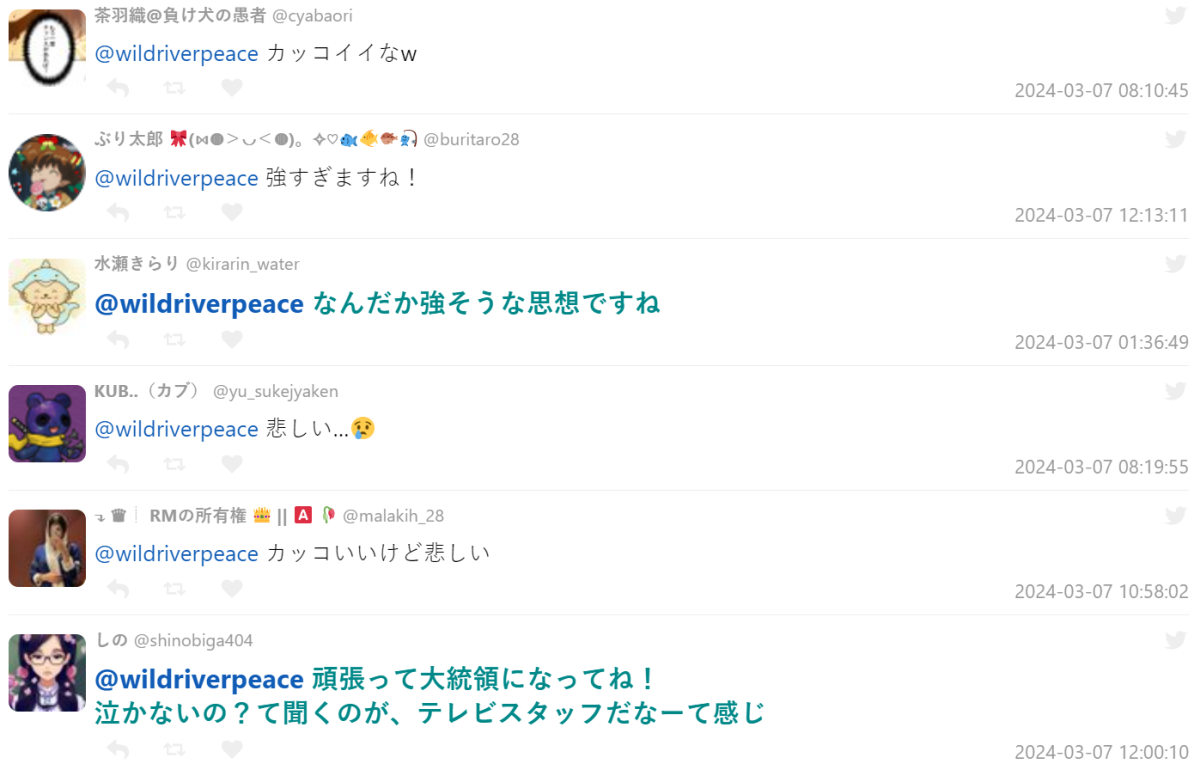Like kirarin_water's tweet
Viewport: 1200px width, 770px height.
pos(231,340)
